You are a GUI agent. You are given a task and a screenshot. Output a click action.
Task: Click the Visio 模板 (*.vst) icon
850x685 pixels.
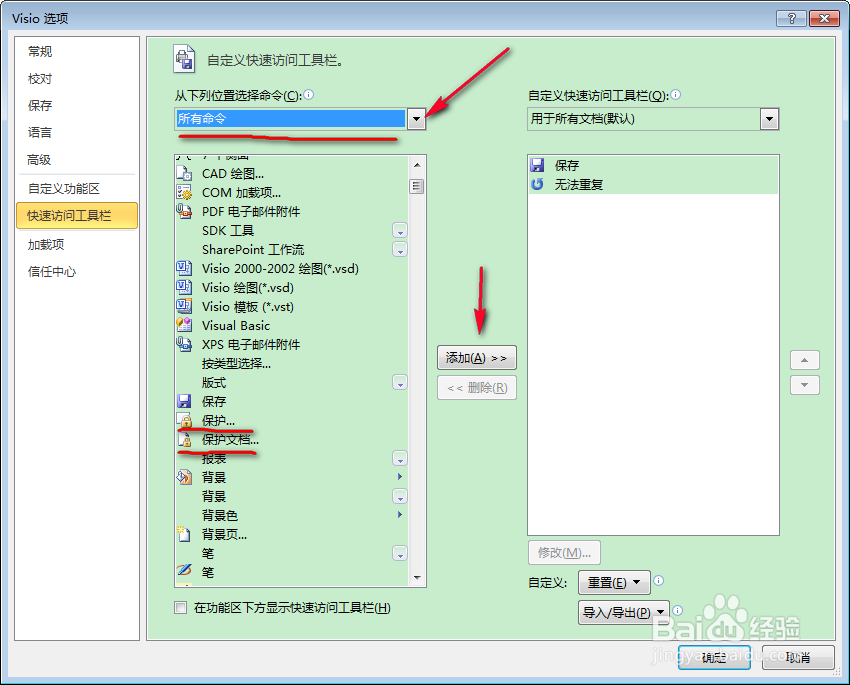pos(184,306)
